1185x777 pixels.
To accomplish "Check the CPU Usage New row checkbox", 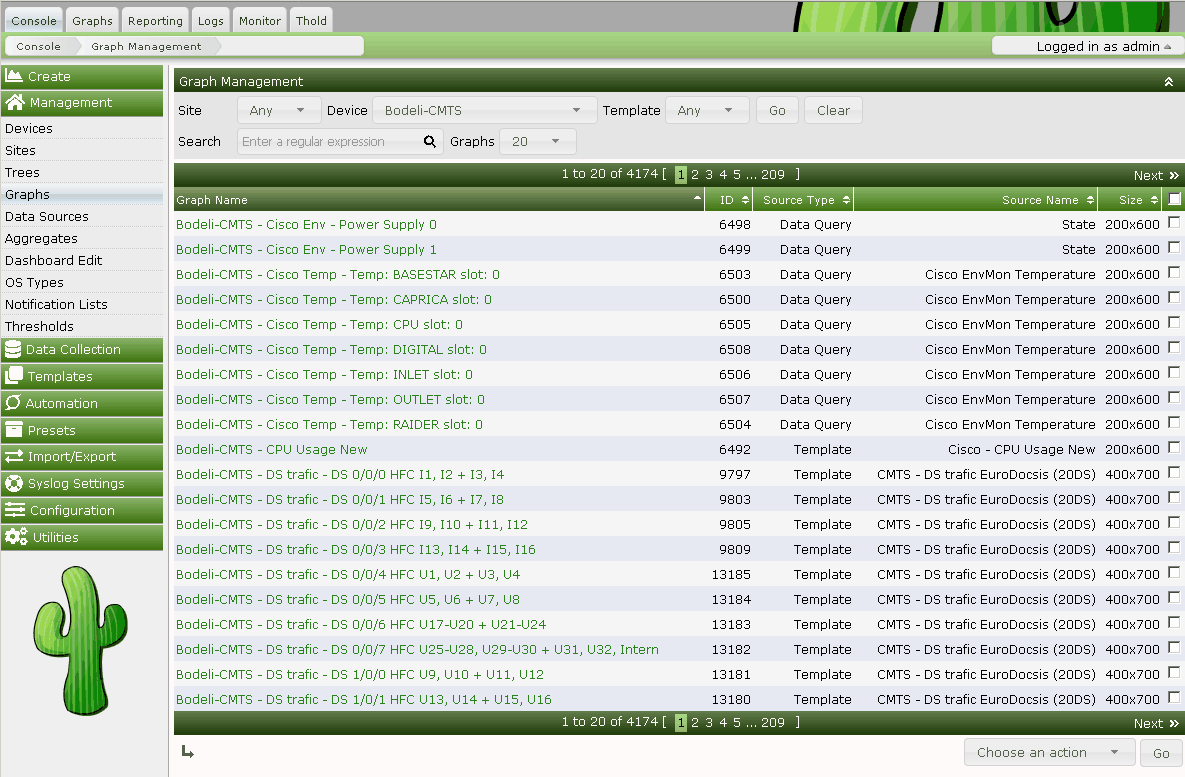I will tap(1174, 447).
